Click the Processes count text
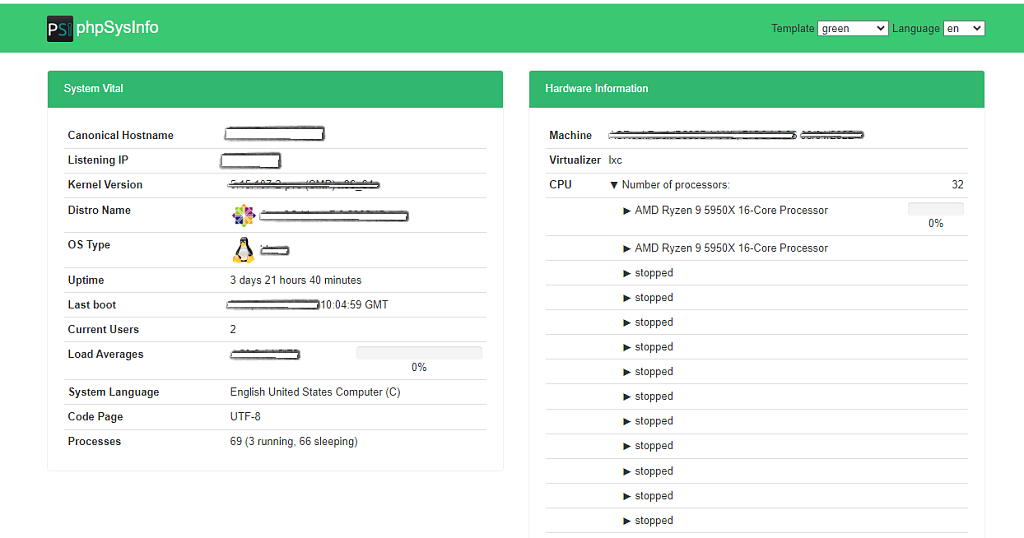This screenshot has width=1024, height=538. (293, 442)
